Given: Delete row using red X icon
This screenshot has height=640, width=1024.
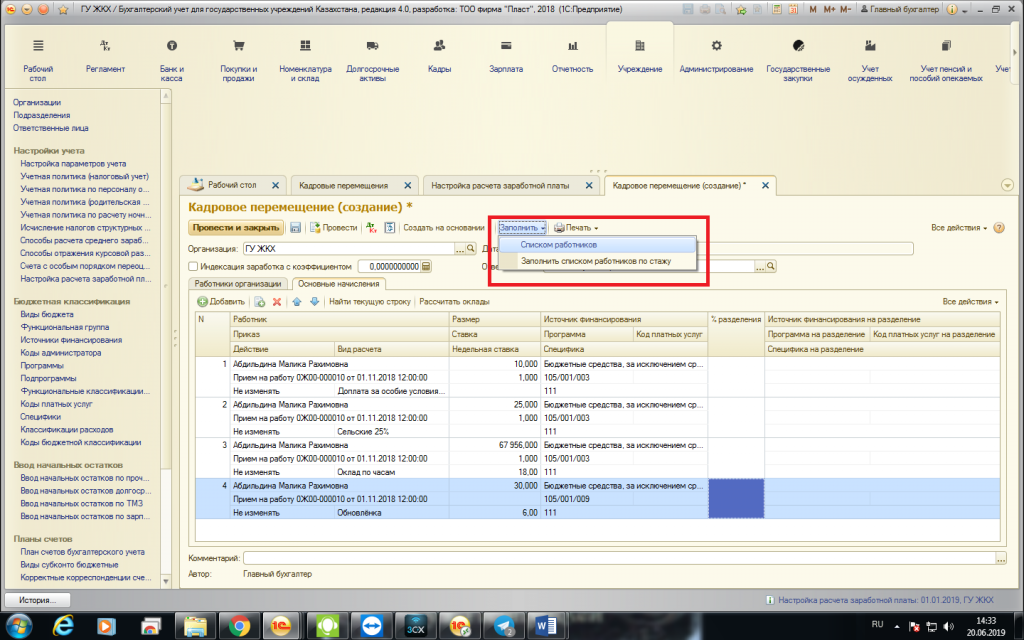Looking at the screenshot, I should pos(276,301).
